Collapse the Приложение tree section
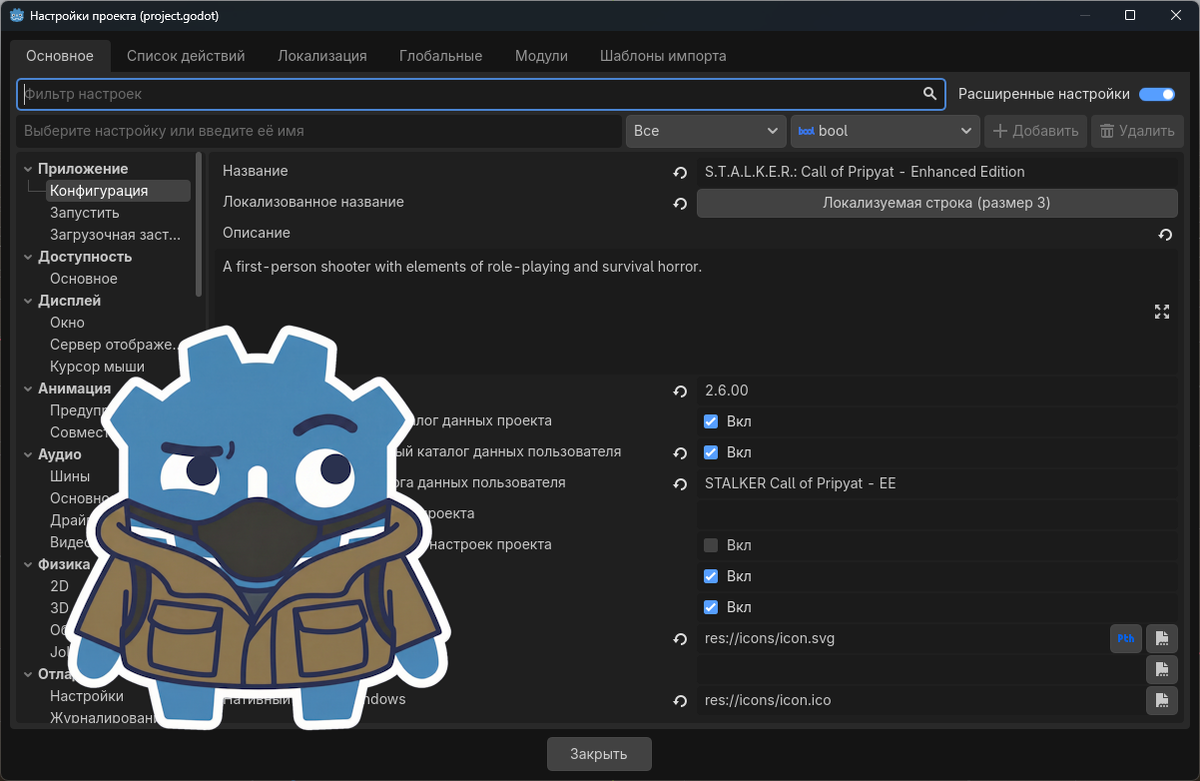This screenshot has width=1200, height=781. [x=27, y=169]
